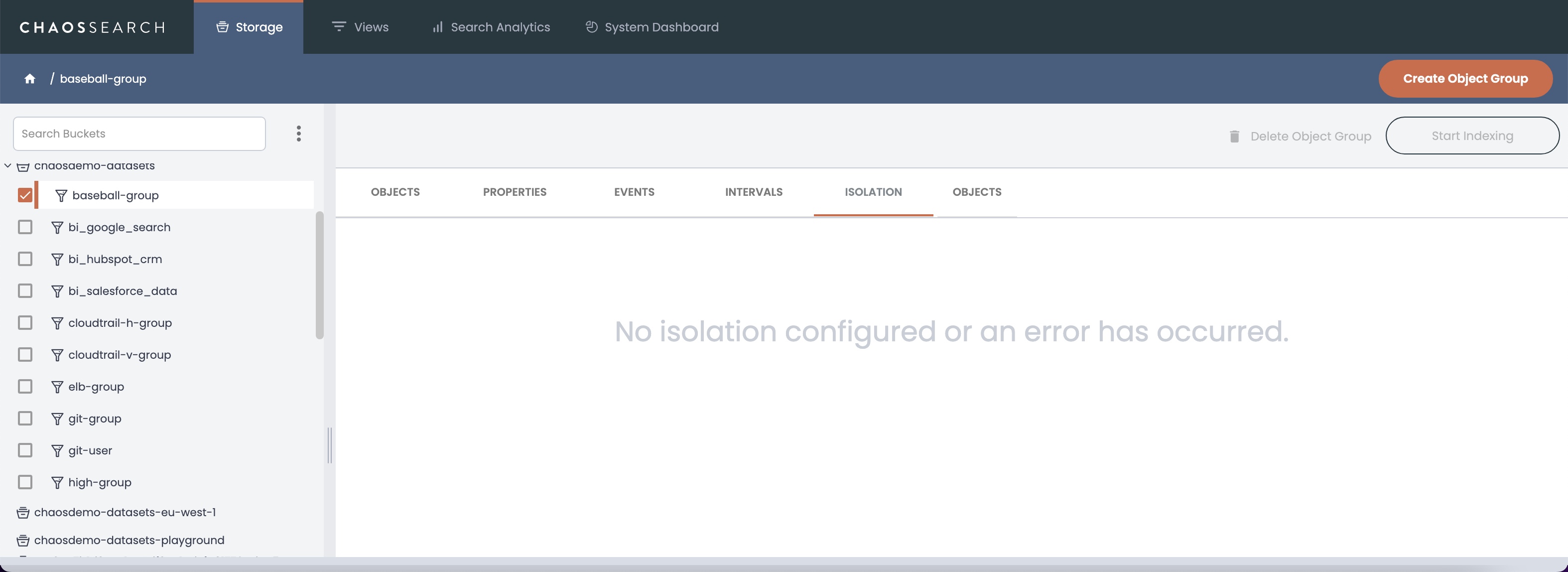Click the System Dashboard icon
The width and height of the screenshot is (1568, 572).
pos(591,27)
